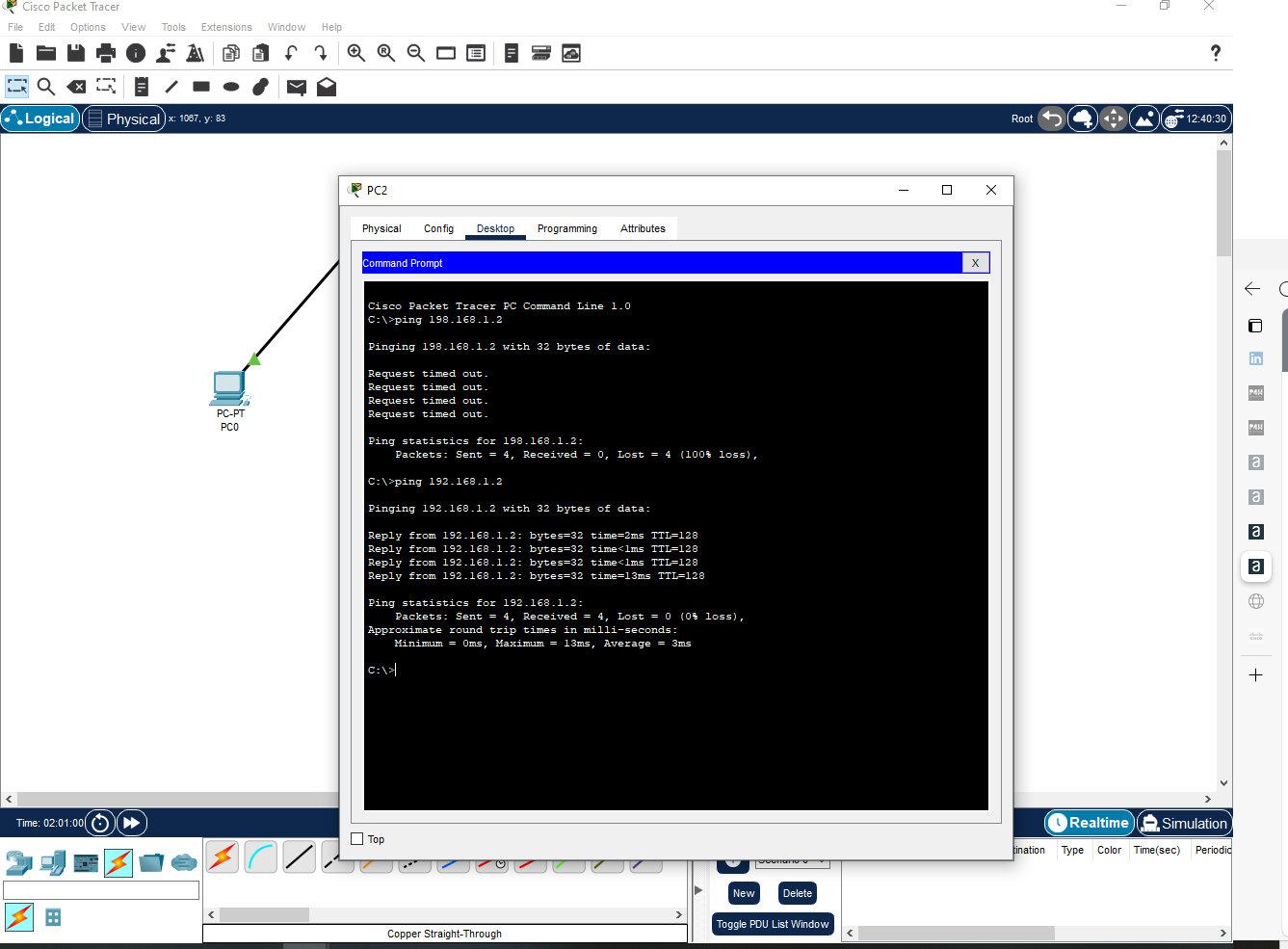
Task: Switch to Physical workspace view
Action: coord(123,119)
